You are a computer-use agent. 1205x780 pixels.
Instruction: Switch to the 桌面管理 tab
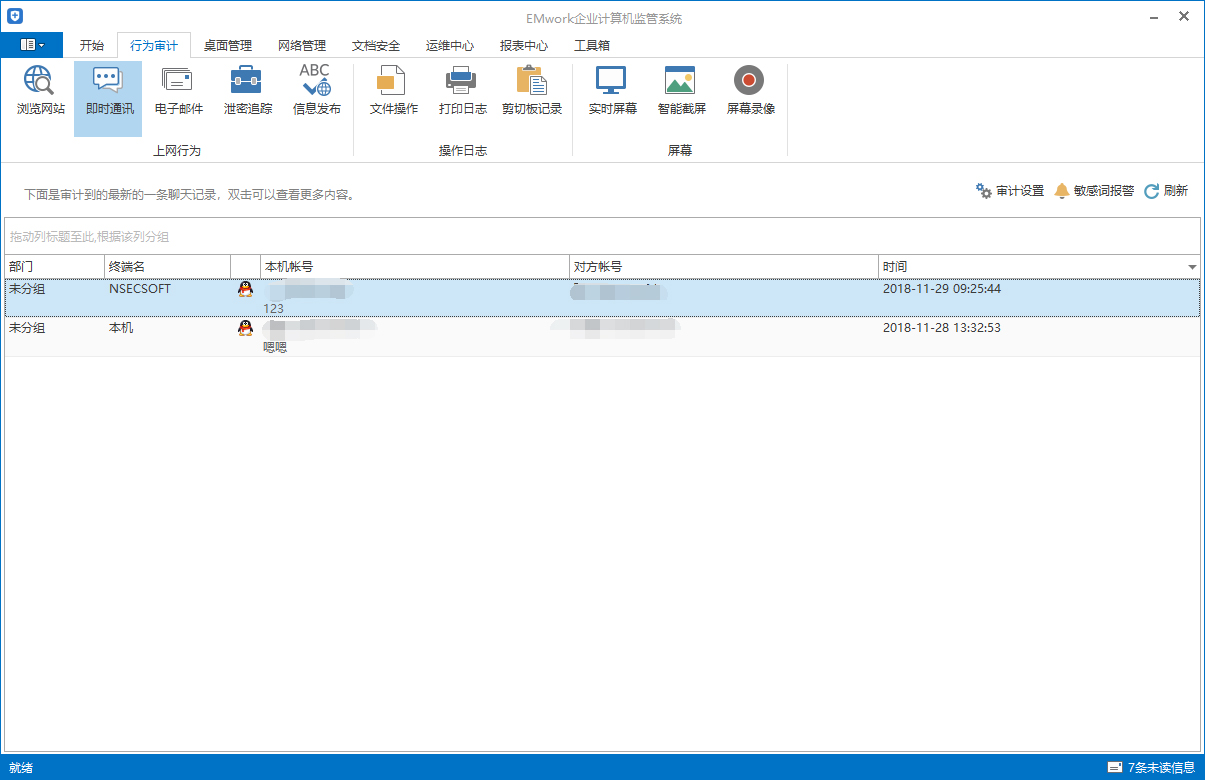tap(227, 45)
